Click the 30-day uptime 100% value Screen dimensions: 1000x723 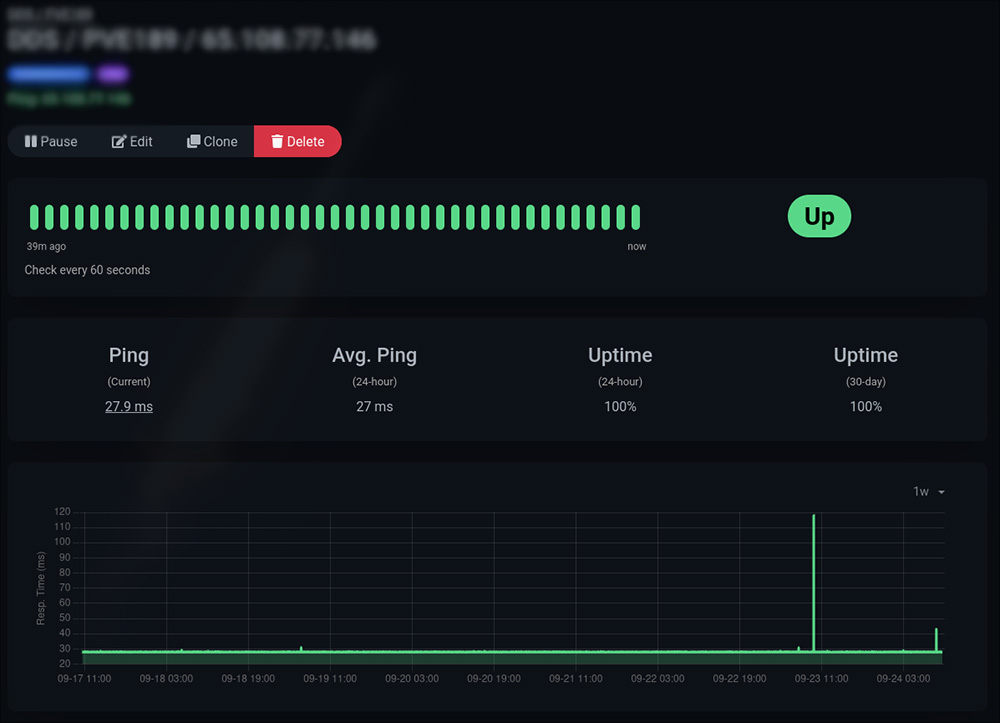pyautogui.click(x=866, y=406)
